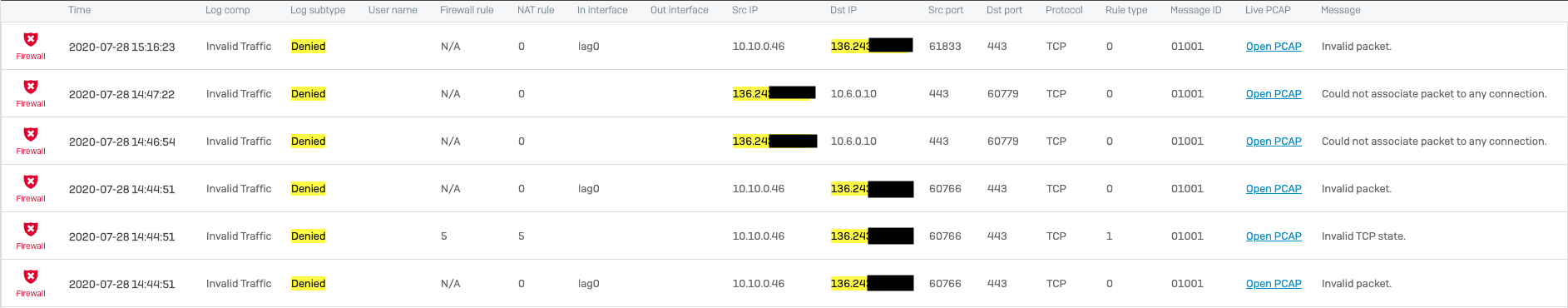Click the Message column header
Screen dimensions: 1568x308
pos(1341,10)
